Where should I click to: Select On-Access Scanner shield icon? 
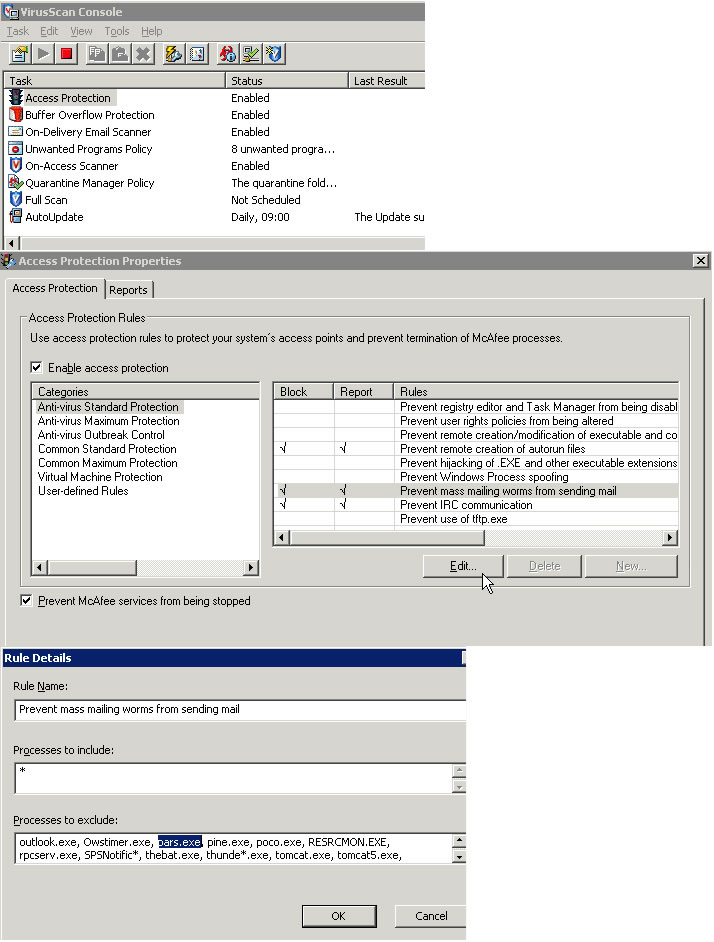pyautogui.click(x=16, y=165)
